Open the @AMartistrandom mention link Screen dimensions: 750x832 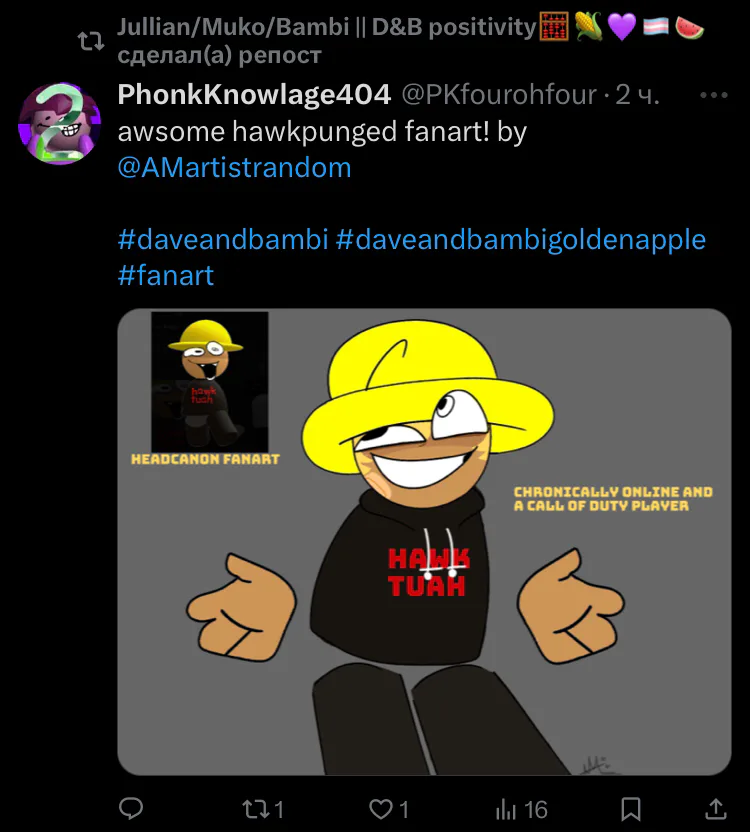coord(235,168)
